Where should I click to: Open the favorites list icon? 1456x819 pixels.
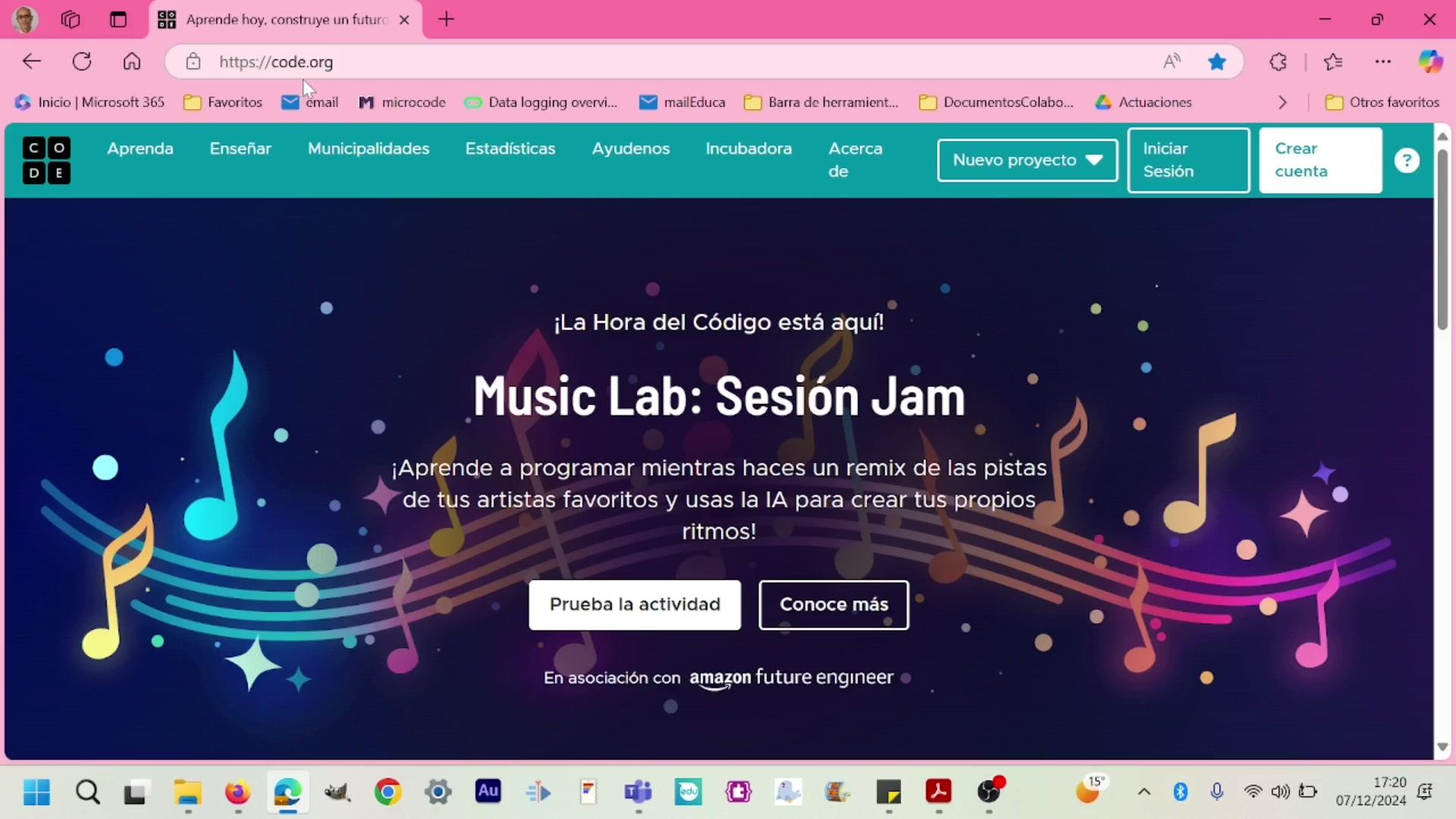click(1333, 61)
